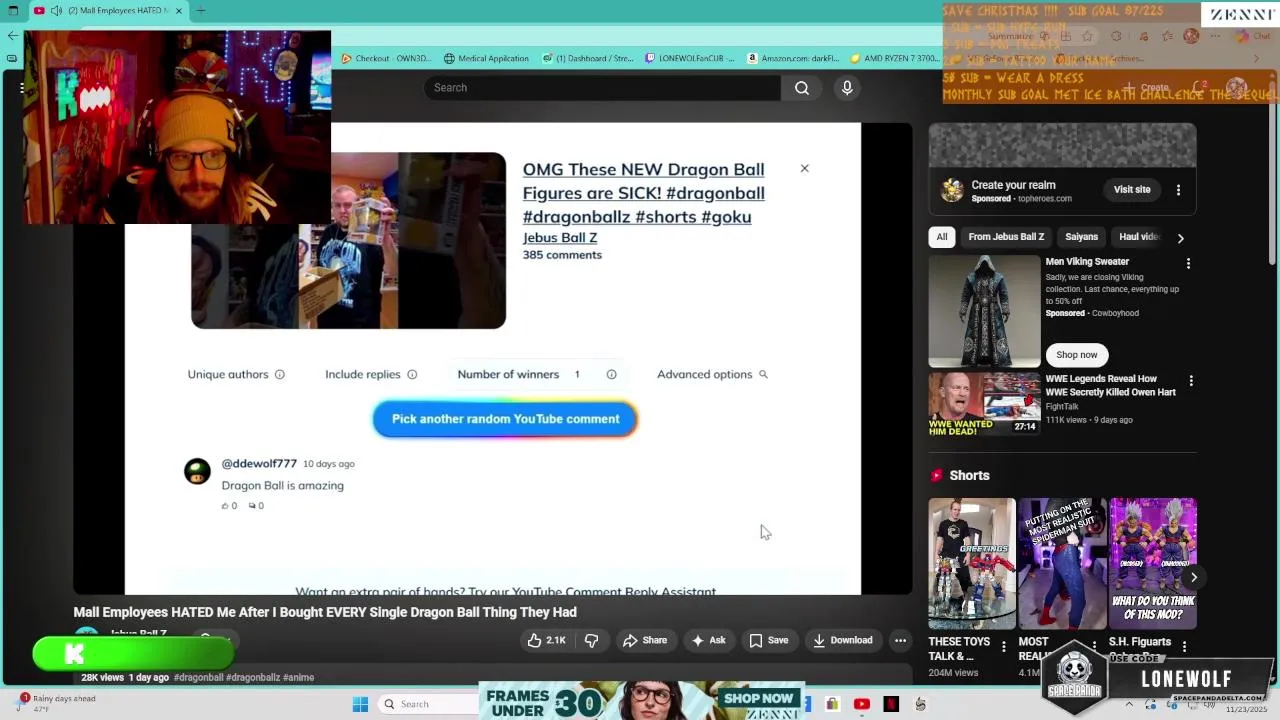Image resolution: width=1280 pixels, height=720 pixels.
Task: Open Amazon.com bookmark
Action: (x=793, y=58)
